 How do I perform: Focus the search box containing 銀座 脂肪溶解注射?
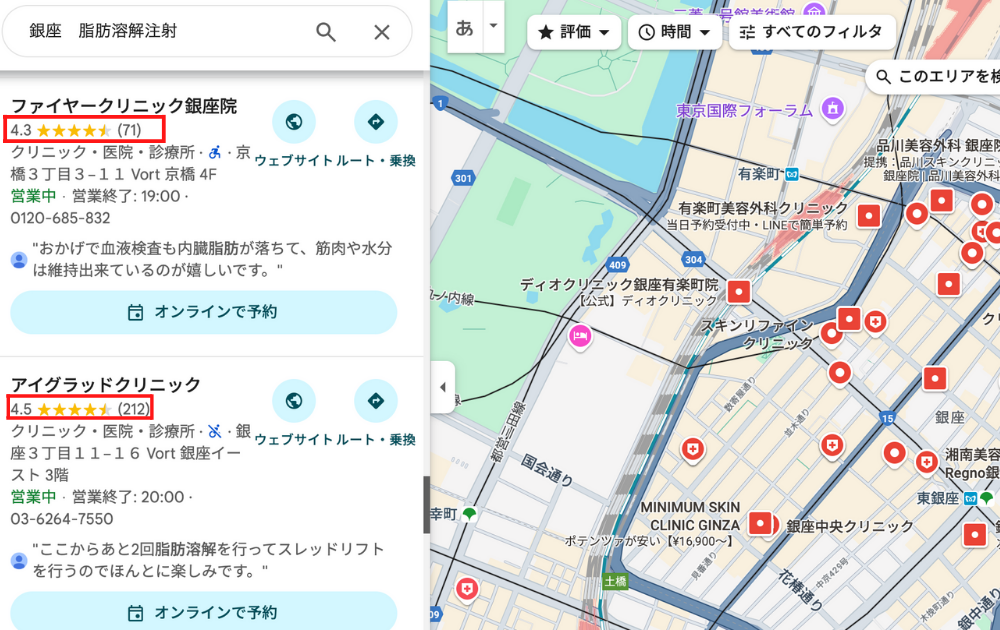[207, 31]
